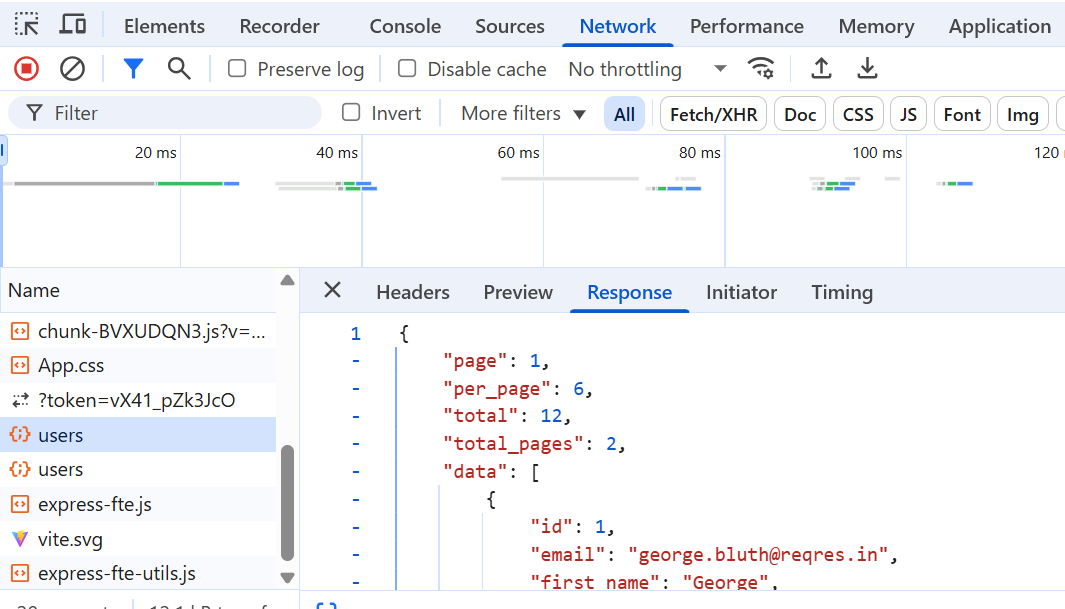This screenshot has height=609, width=1065.
Task: Select the Network tab
Action: (x=617, y=26)
